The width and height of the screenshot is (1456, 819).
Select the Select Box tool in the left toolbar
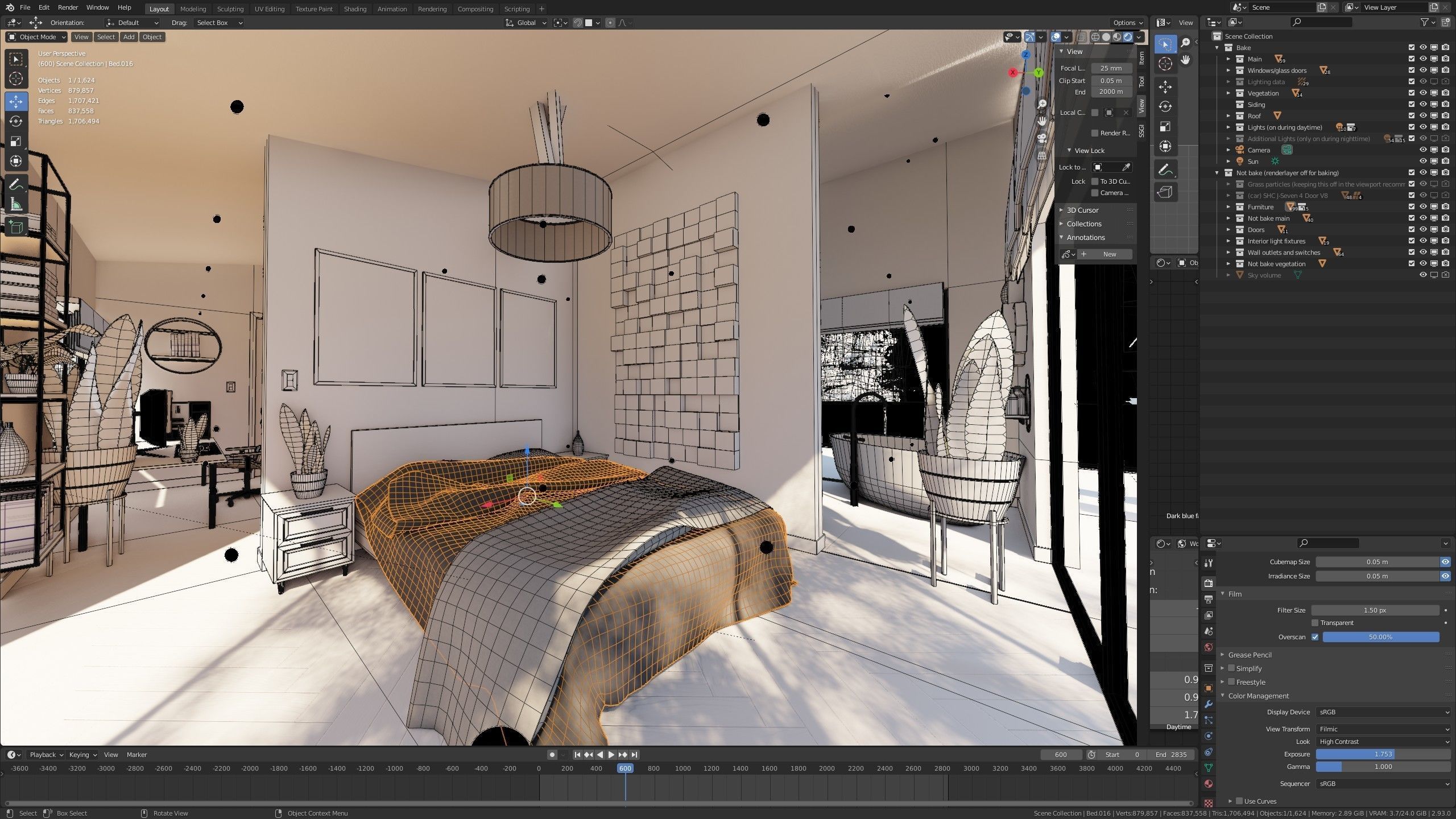[x=16, y=59]
